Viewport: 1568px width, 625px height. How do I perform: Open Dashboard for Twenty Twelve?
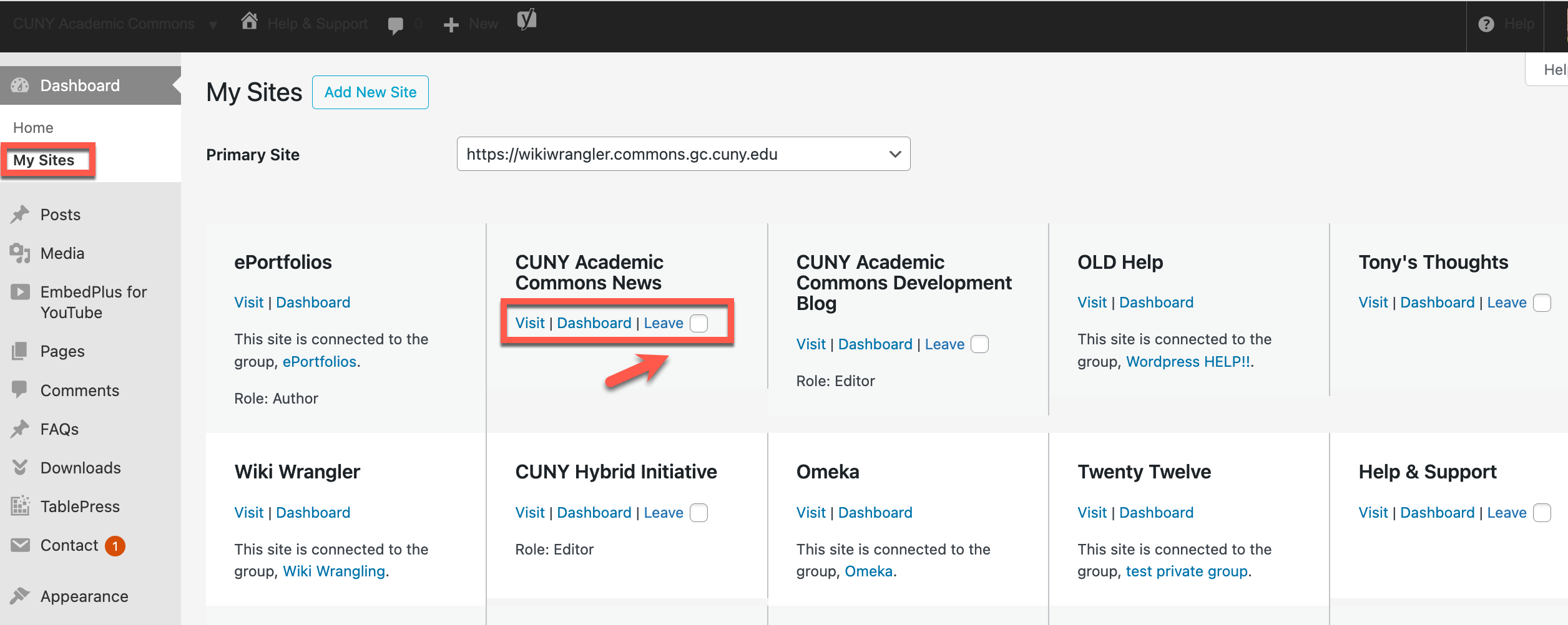pyautogui.click(x=1156, y=513)
